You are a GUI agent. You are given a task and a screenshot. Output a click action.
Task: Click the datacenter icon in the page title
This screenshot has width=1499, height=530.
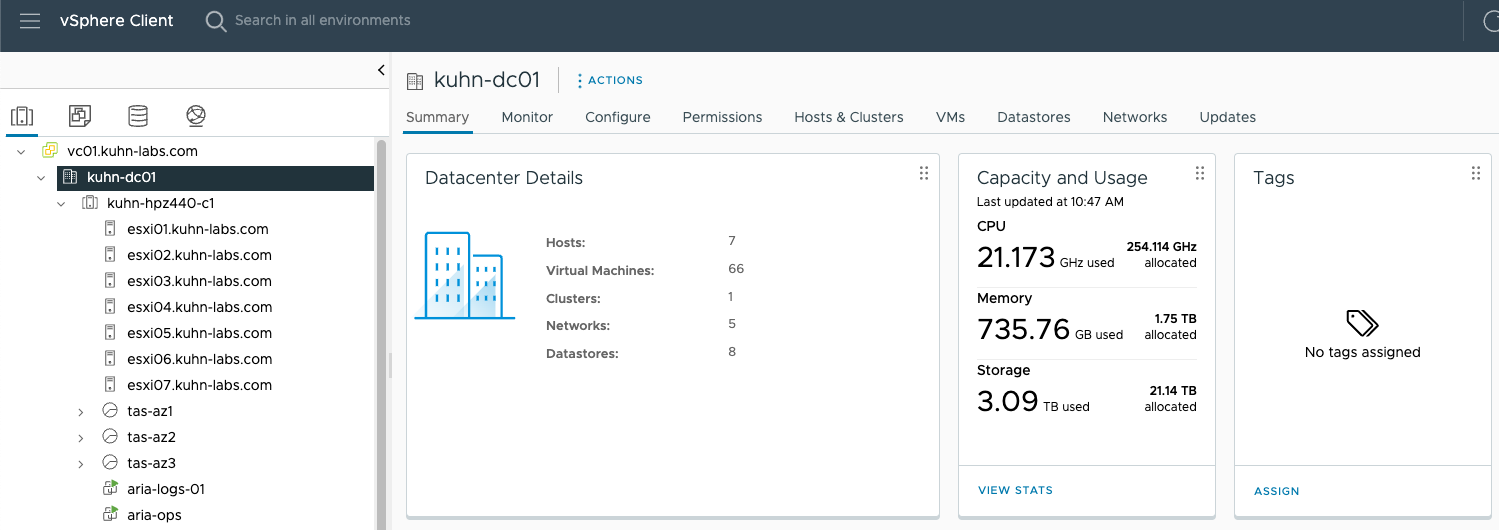coord(415,81)
